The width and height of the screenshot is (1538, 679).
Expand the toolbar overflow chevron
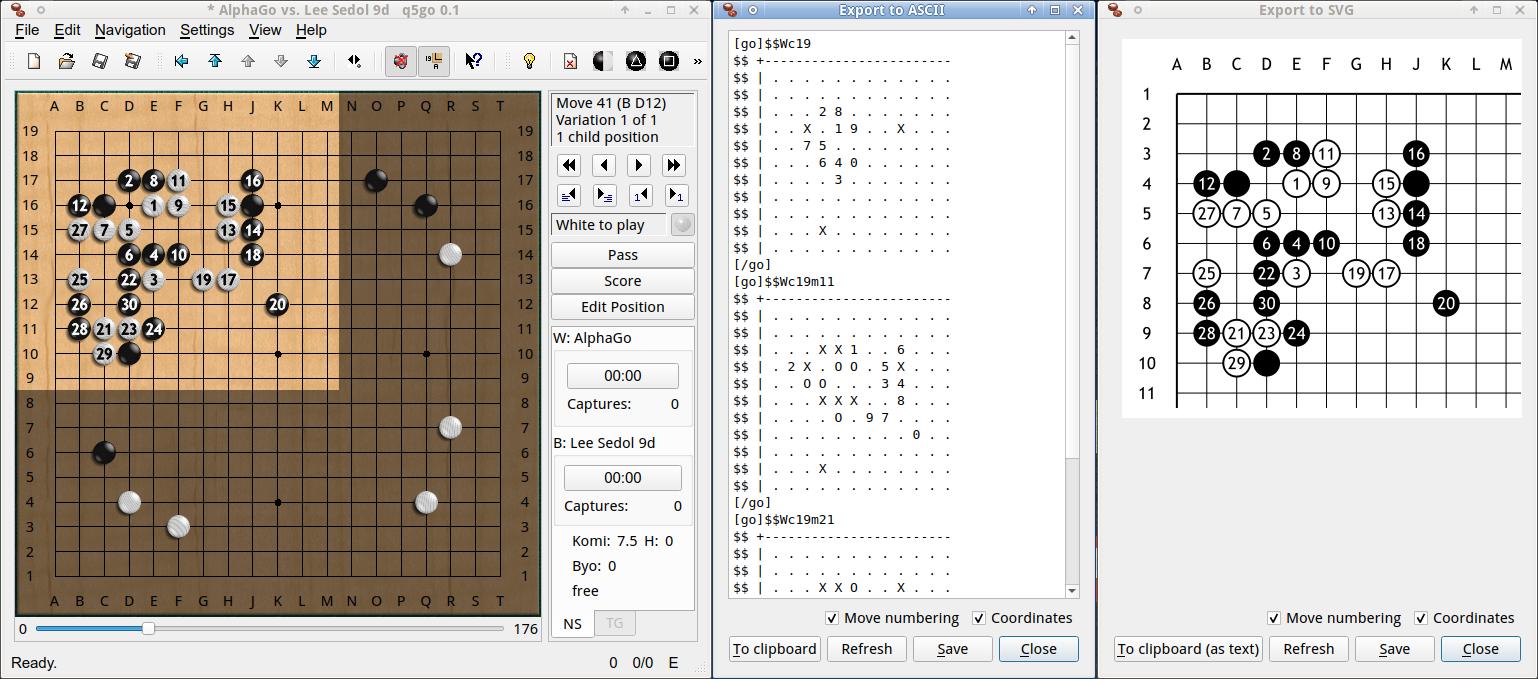(x=697, y=61)
